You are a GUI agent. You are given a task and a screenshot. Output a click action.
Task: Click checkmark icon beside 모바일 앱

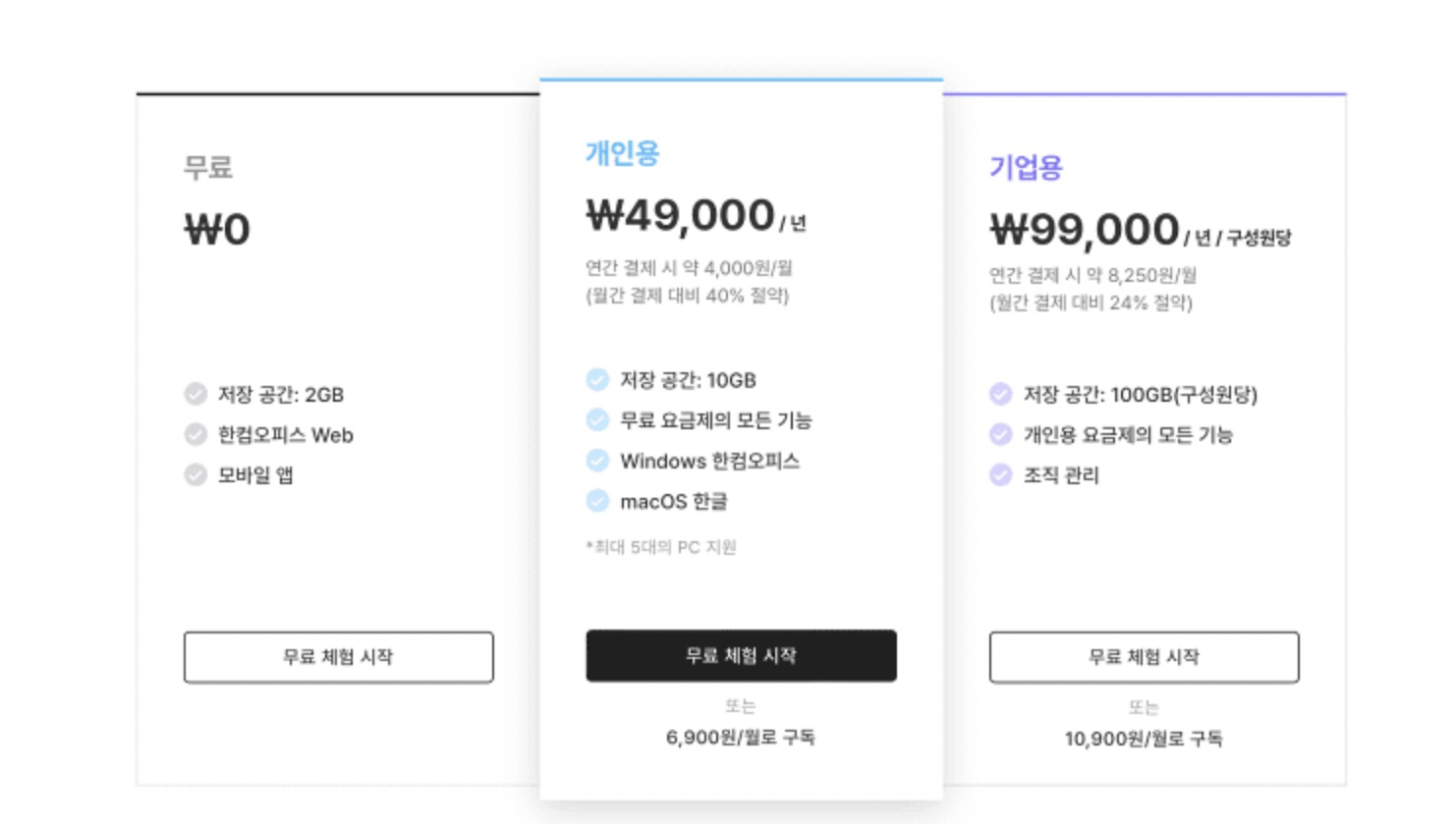coord(196,474)
